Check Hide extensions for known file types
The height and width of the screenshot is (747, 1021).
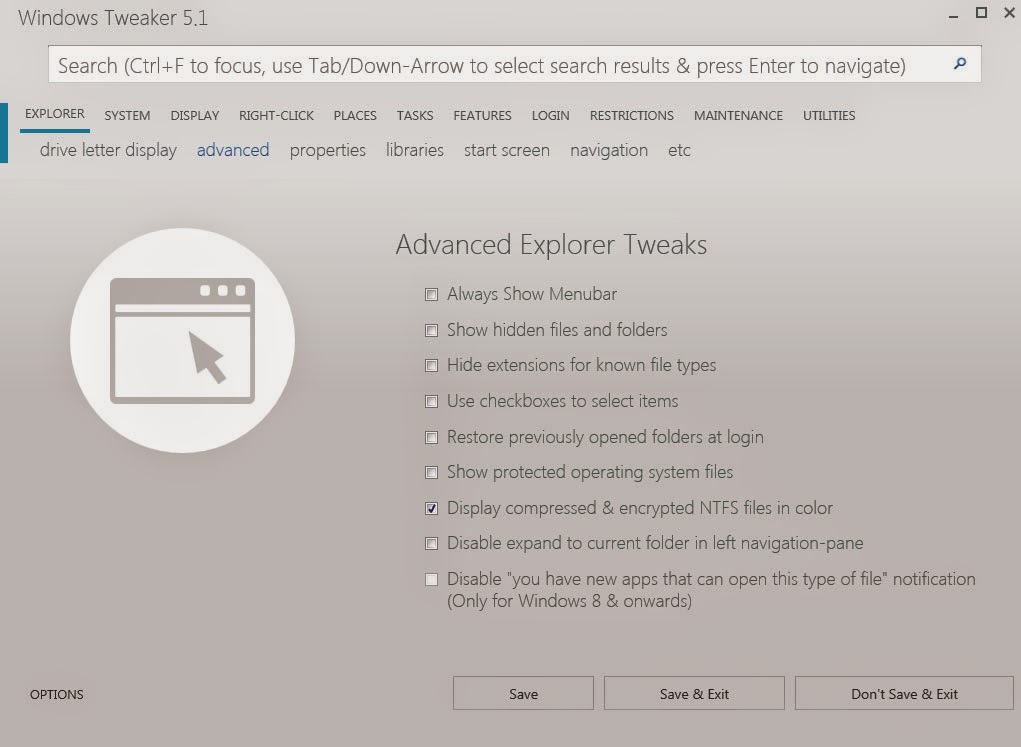coord(431,365)
